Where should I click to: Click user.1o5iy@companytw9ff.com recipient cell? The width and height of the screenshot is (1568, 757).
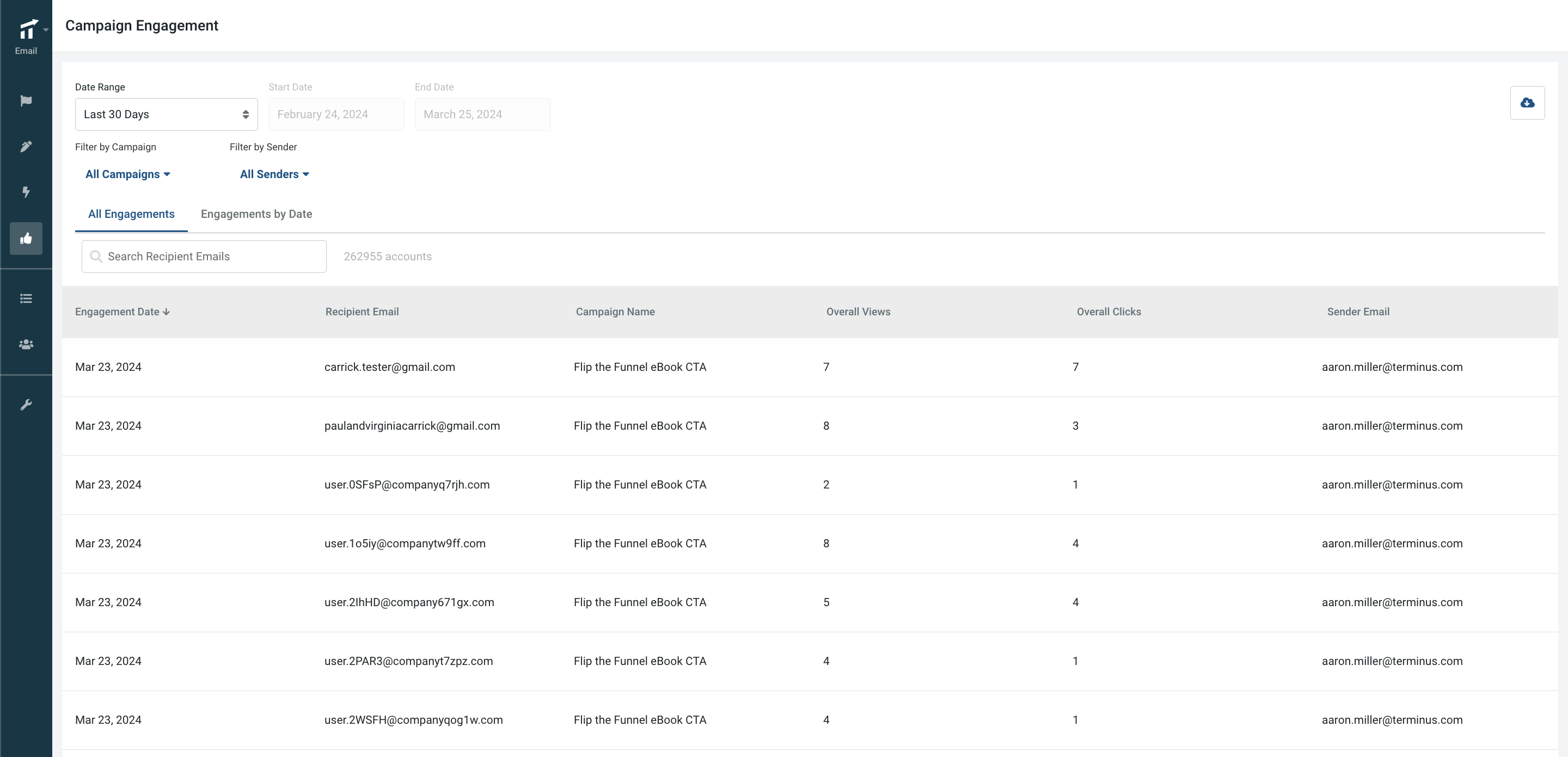coord(405,543)
